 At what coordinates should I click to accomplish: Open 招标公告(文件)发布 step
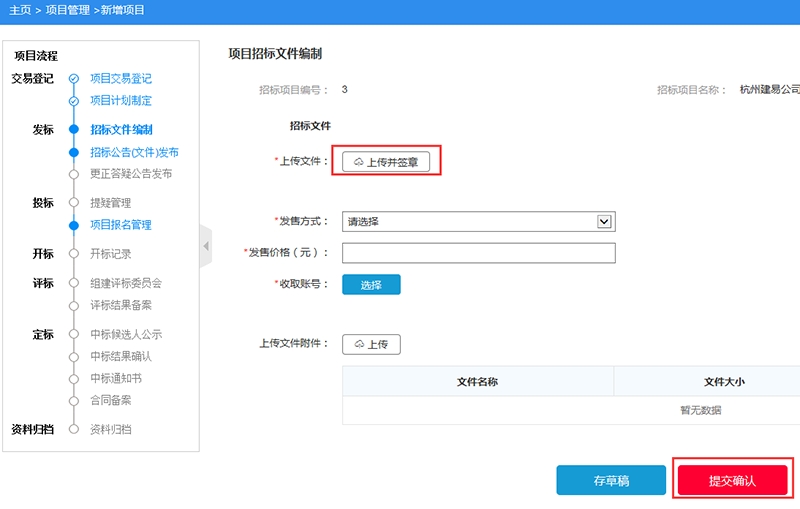tap(134, 152)
